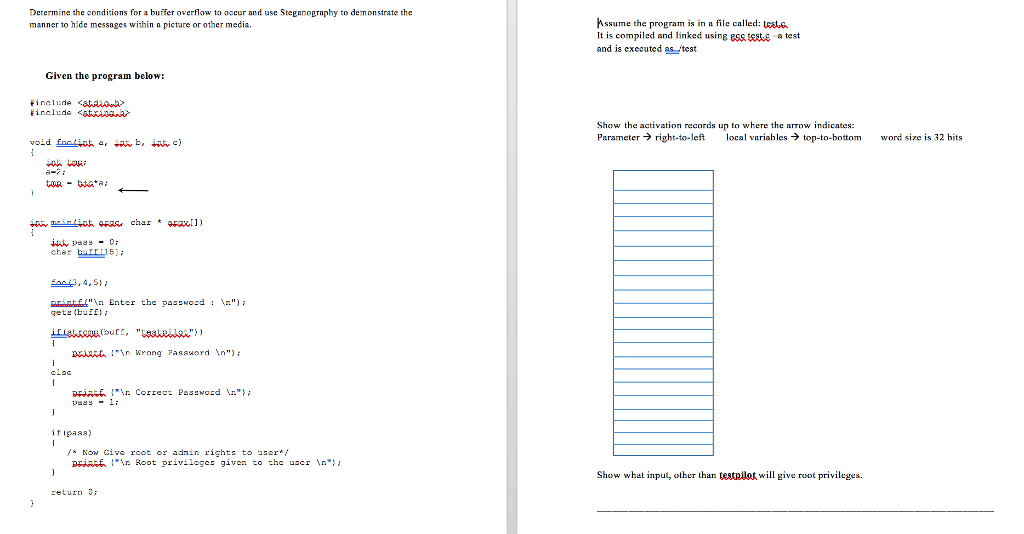The width and height of the screenshot is (1024, 534).
Task: Click the "if(pass)" line
Action: point(71,433)
